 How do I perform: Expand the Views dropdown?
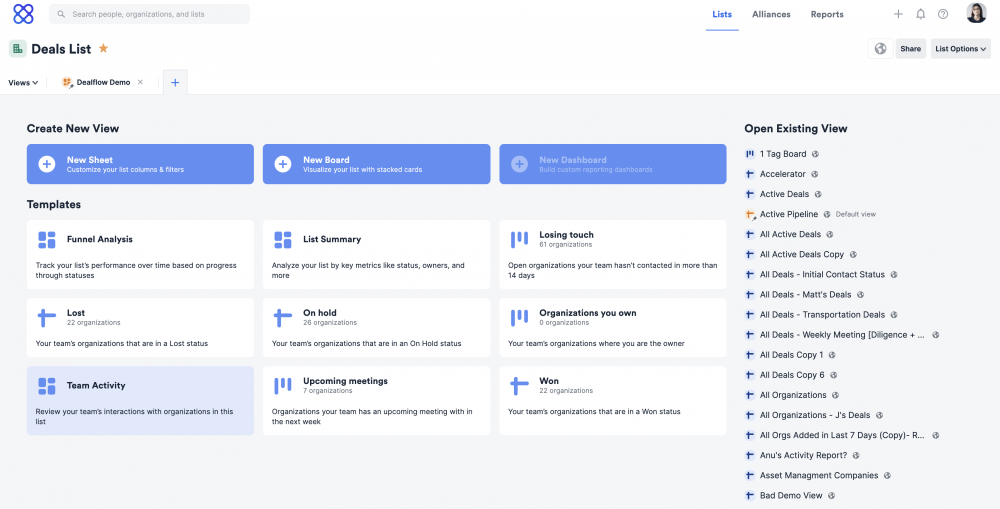tap(23, 82)
